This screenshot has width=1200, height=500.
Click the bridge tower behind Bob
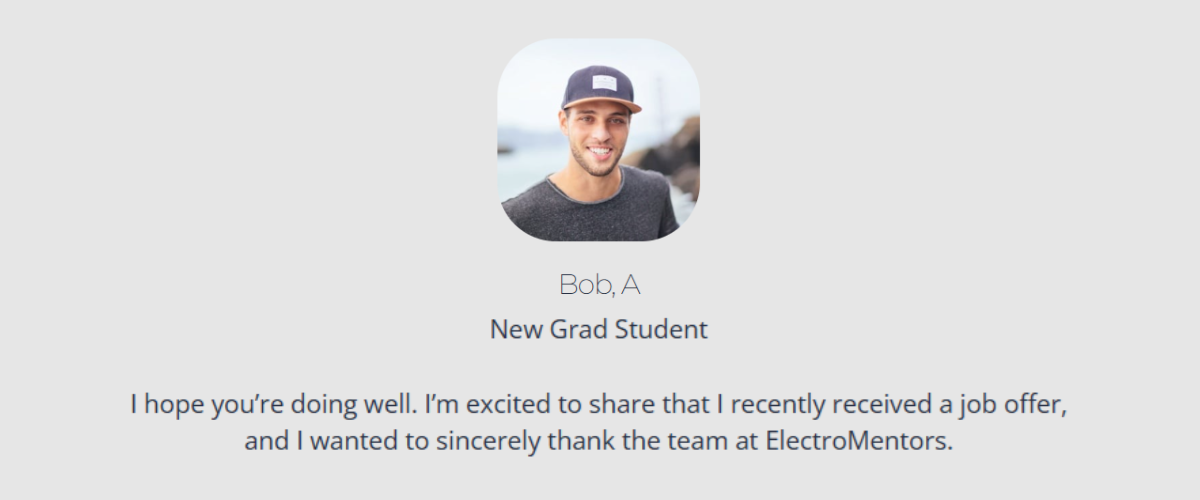tap(661, 110)
